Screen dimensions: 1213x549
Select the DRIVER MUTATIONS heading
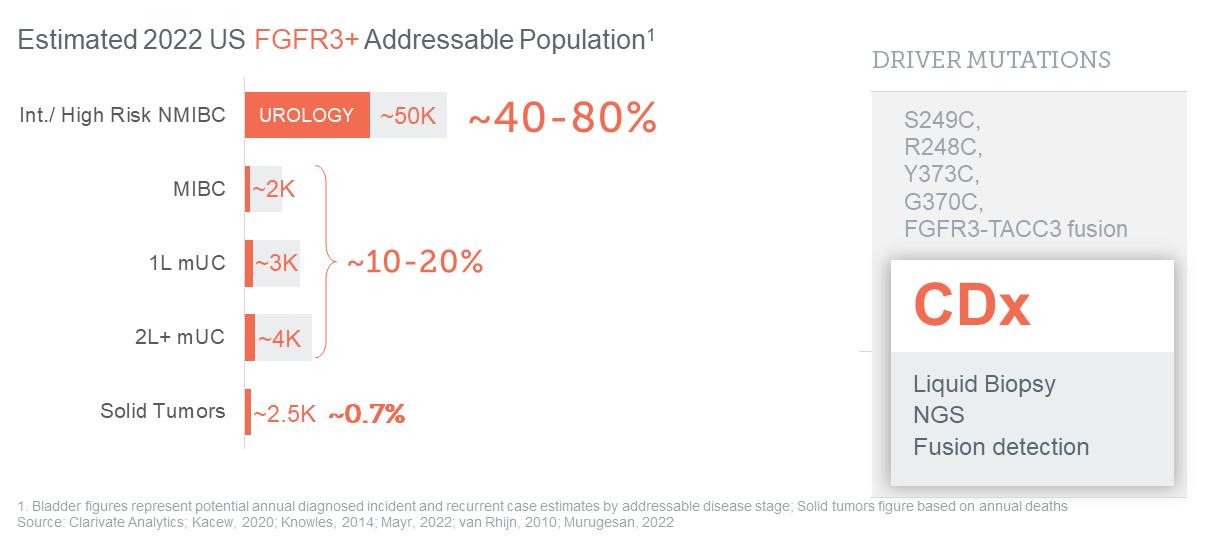pyautogui.click(x=991, y=60)
